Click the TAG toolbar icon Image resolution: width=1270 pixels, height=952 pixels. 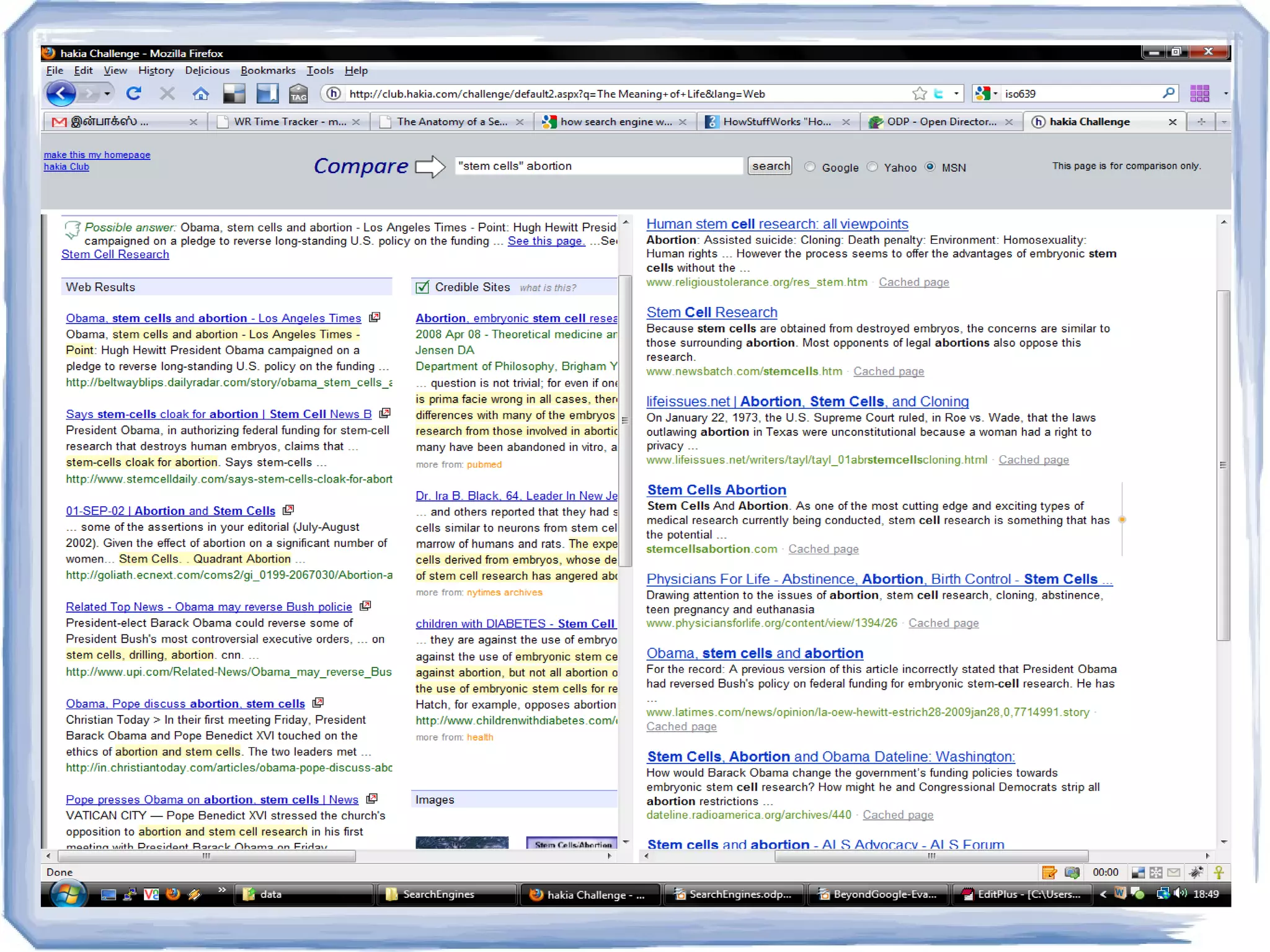click(x=298, y=94)
